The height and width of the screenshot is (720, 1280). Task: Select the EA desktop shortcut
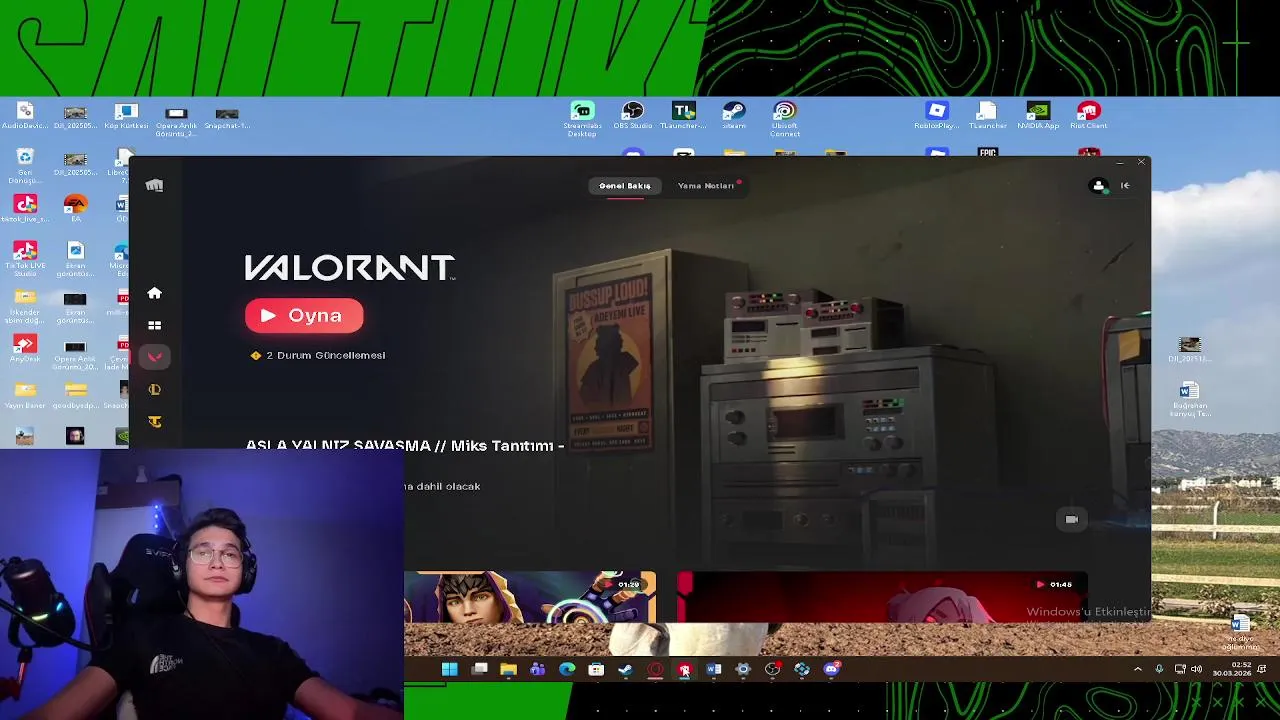click(x=75, y=209)
